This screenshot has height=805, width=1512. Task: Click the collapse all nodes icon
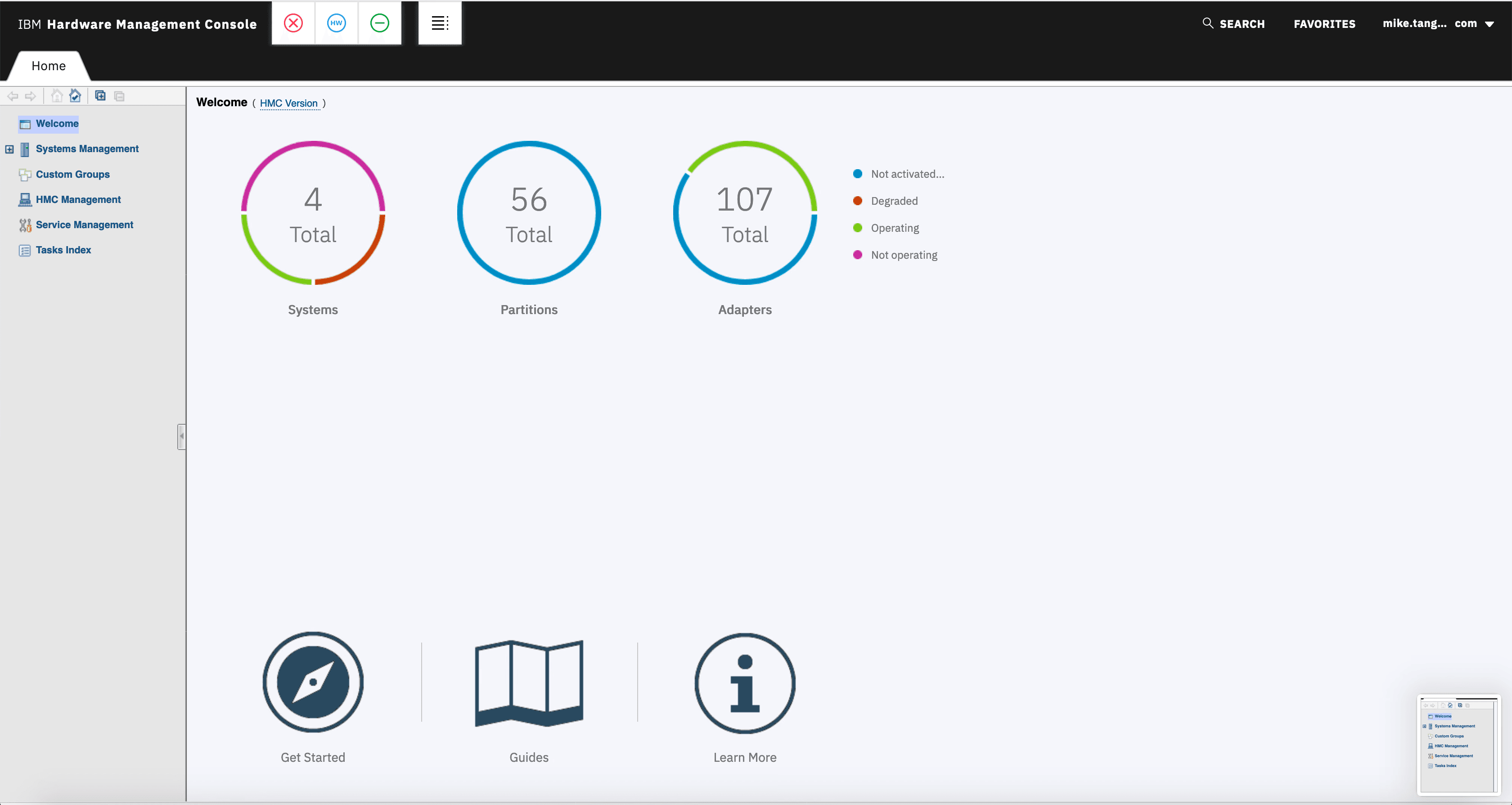(119, 96)
